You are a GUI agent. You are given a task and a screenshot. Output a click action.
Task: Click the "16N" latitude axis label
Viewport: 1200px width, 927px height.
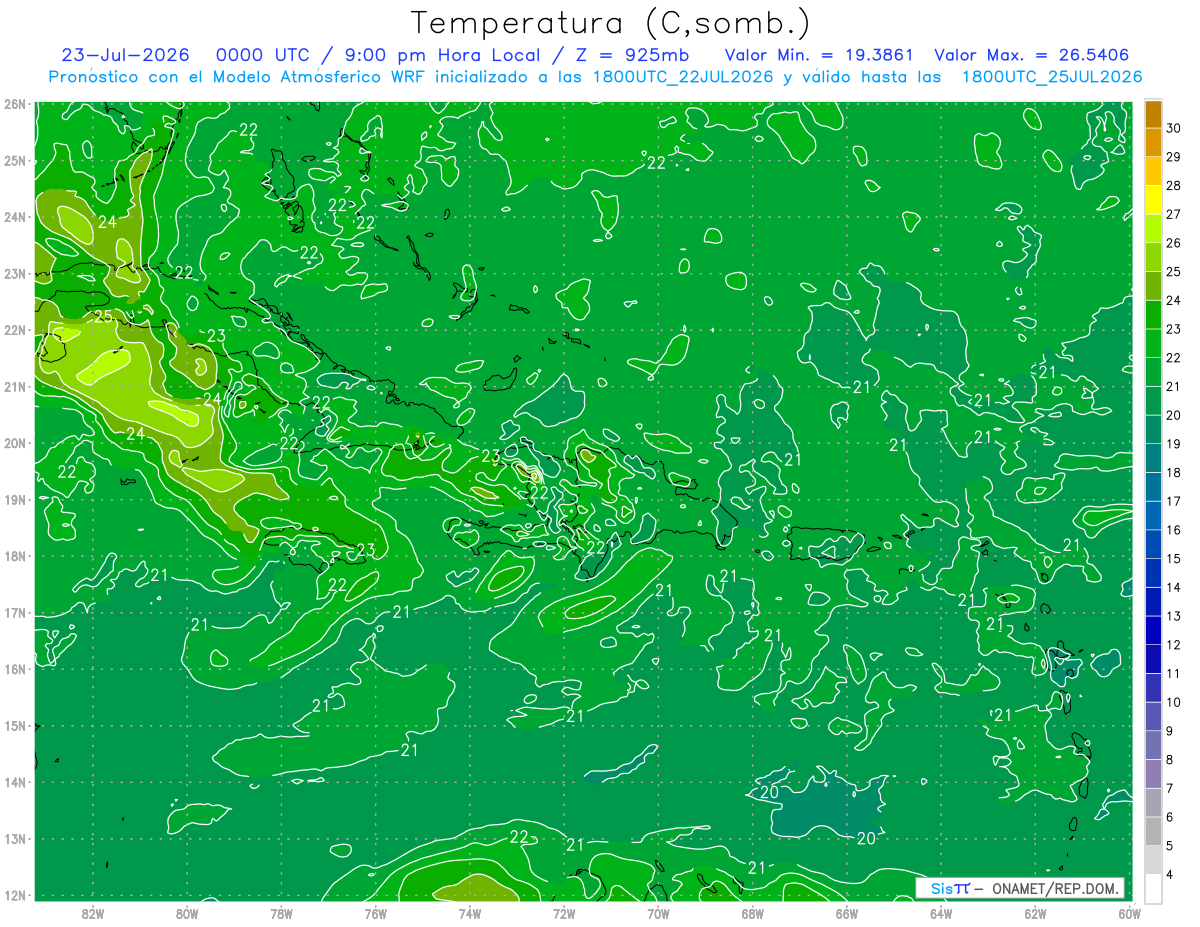(14, 669)
